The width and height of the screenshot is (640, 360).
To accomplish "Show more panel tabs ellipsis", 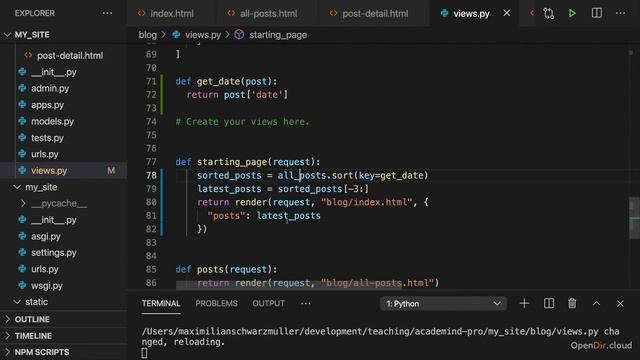I will [x=306, y=303].
